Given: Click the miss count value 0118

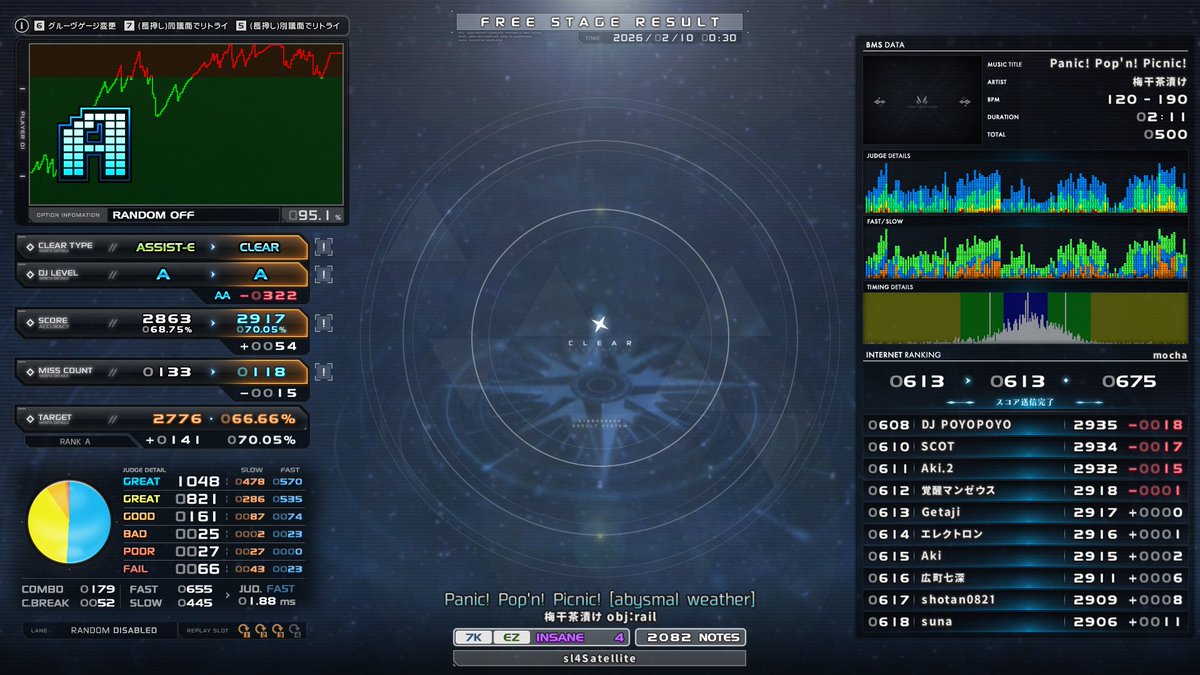Looking at the screenshot, I should (x=261, y=371).
